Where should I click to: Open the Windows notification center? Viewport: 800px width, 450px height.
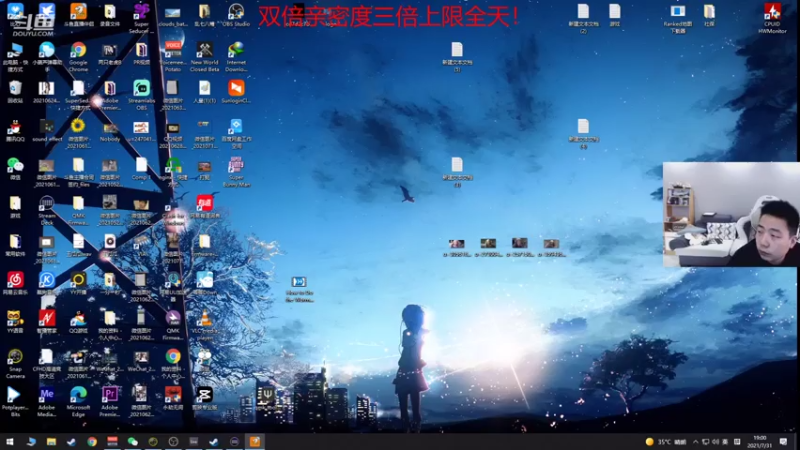(x=784, y=442)
